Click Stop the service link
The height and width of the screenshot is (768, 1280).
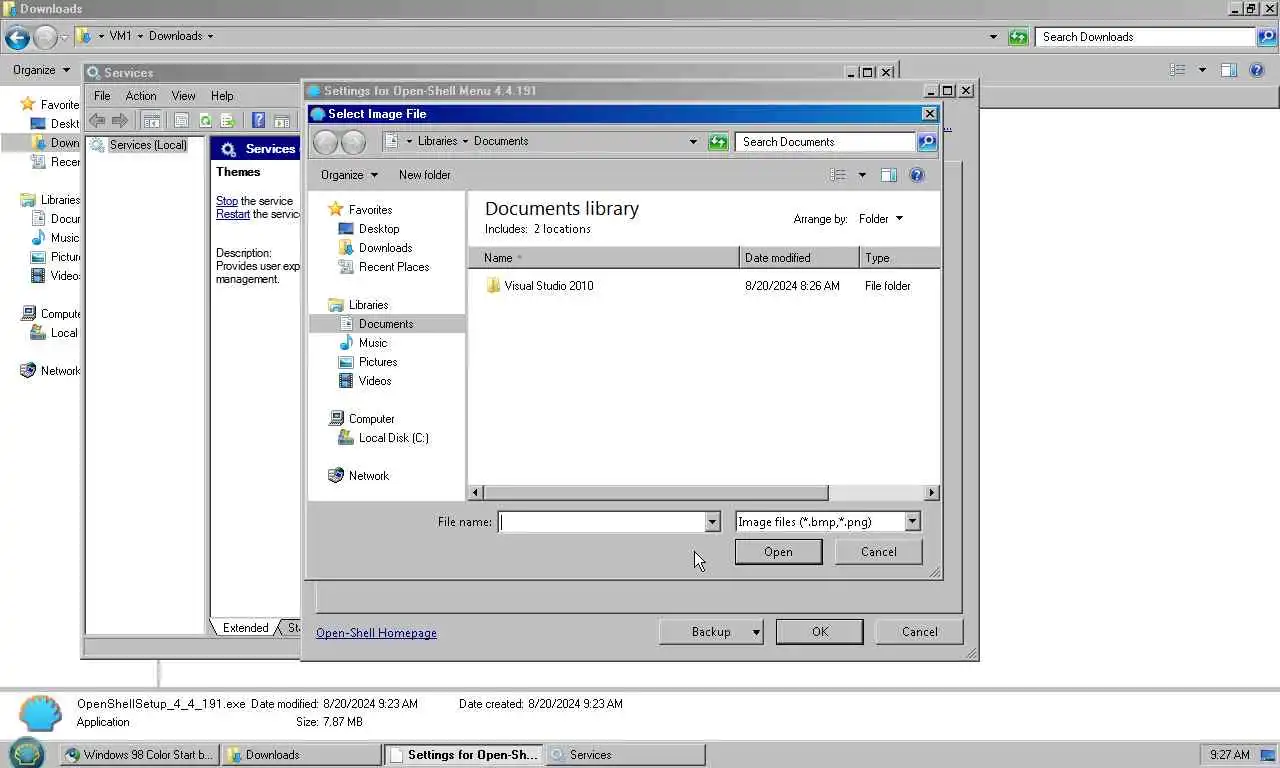click(227, 201)
